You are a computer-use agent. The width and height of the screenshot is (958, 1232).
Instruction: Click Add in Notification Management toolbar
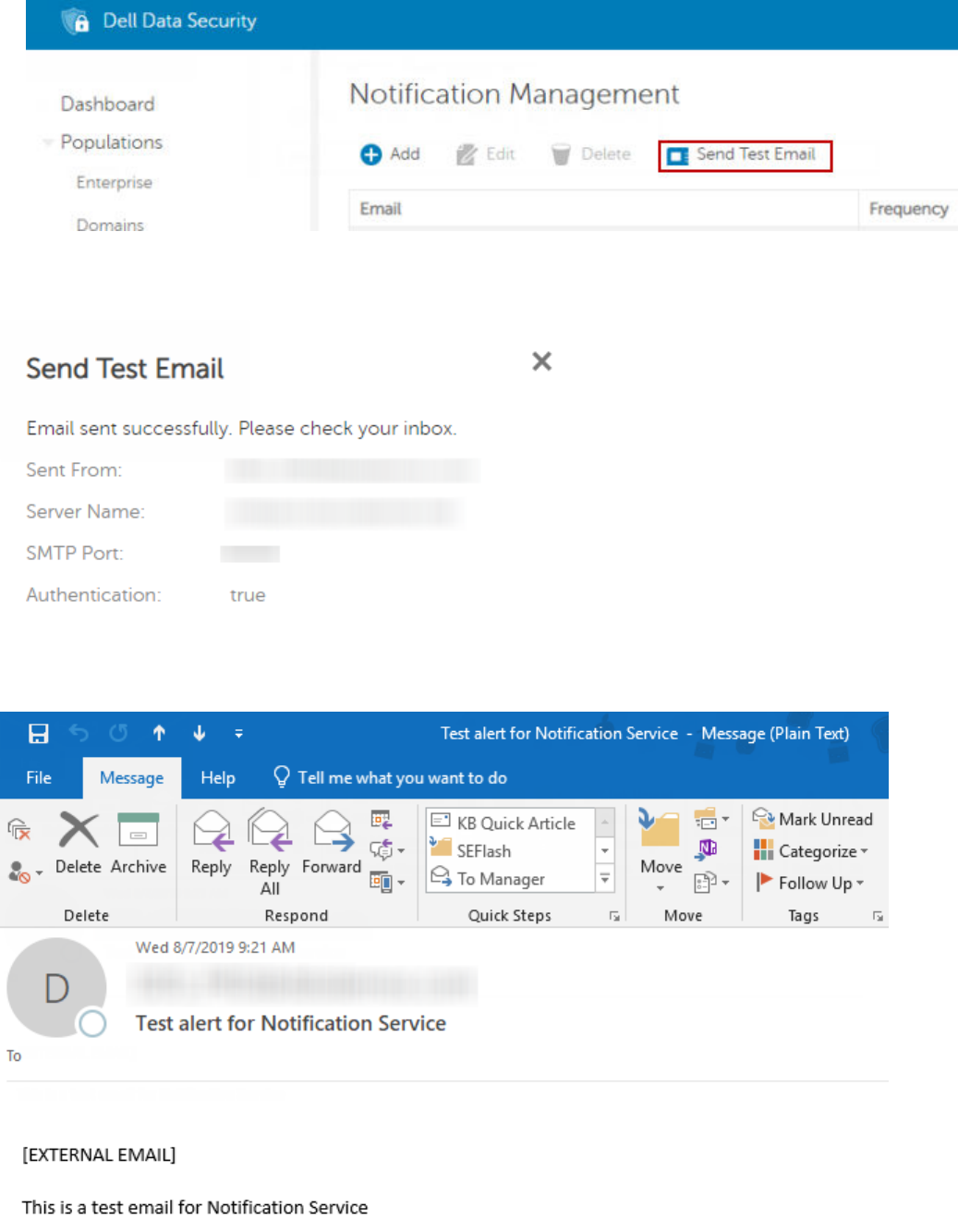coord(390,154)
